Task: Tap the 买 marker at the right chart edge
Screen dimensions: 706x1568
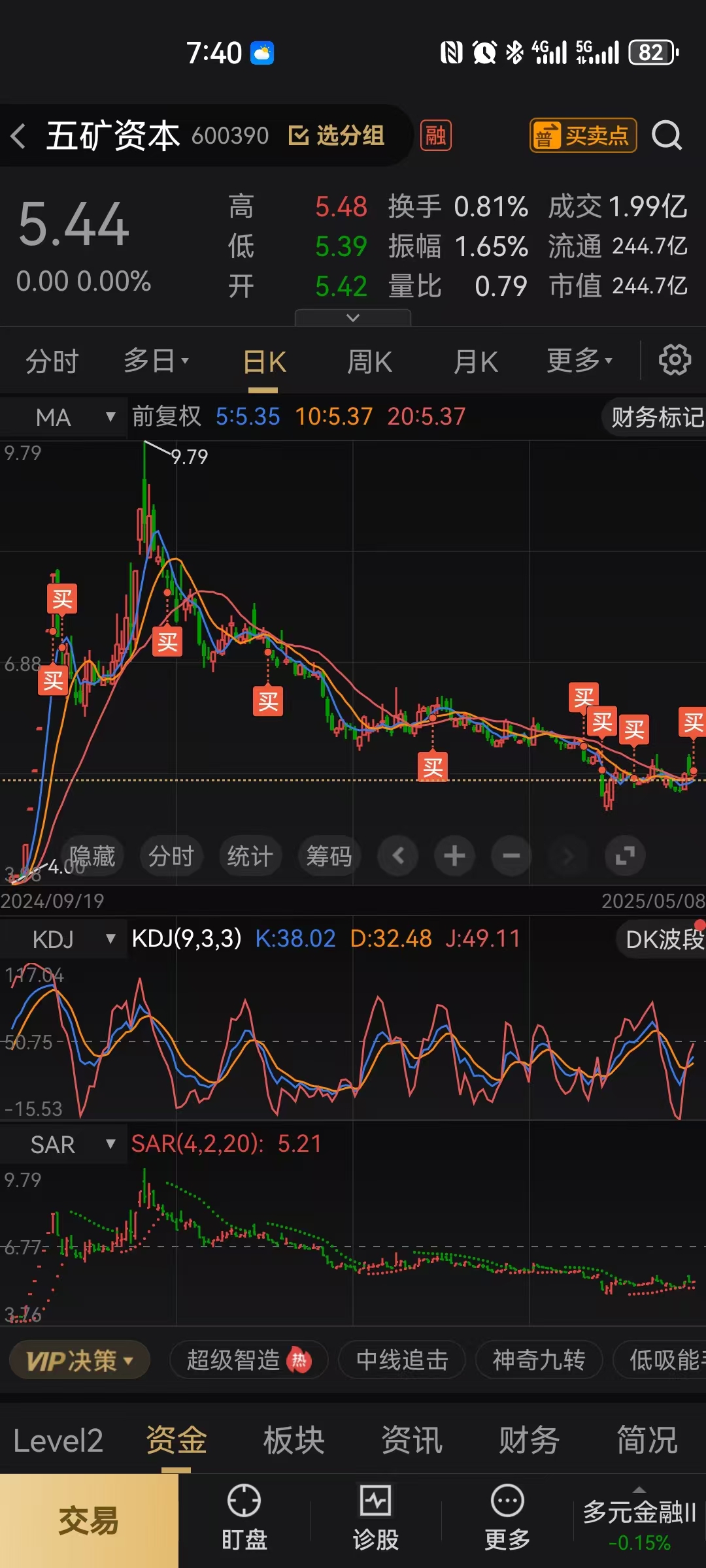Action: point(693,723)
